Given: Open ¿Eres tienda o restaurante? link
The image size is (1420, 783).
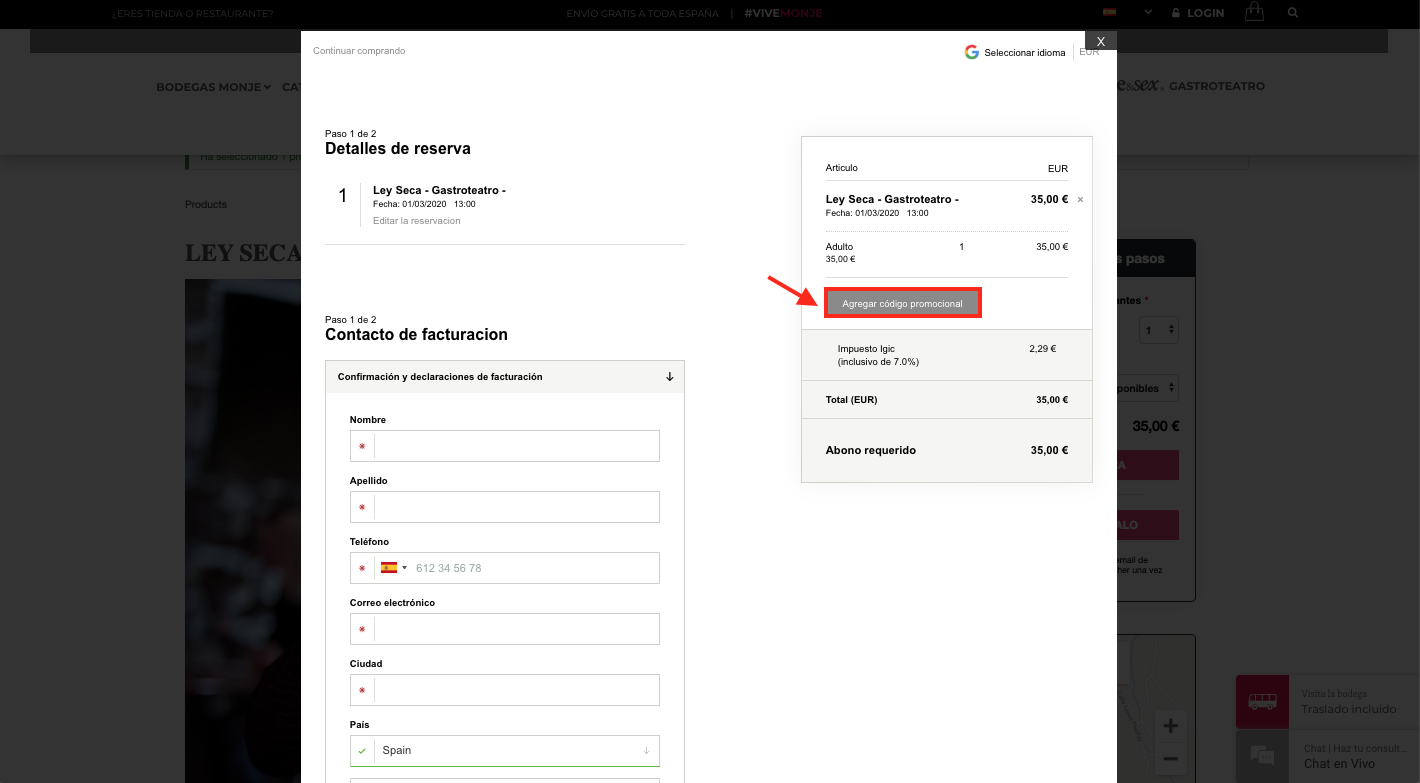Looking at the screenshot, I should 192,14.
